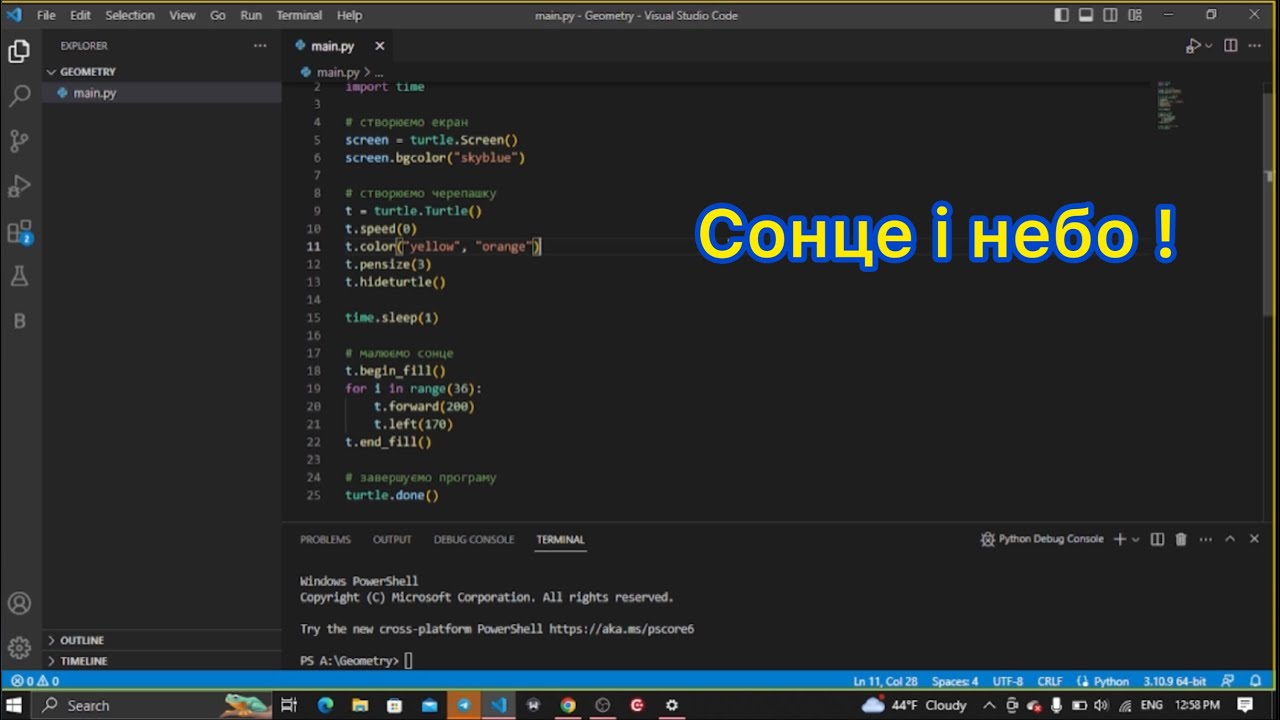Switch to the DEBUG CONSOLE panel tab
The image size is (1280, 720).
tap(474, 539)
